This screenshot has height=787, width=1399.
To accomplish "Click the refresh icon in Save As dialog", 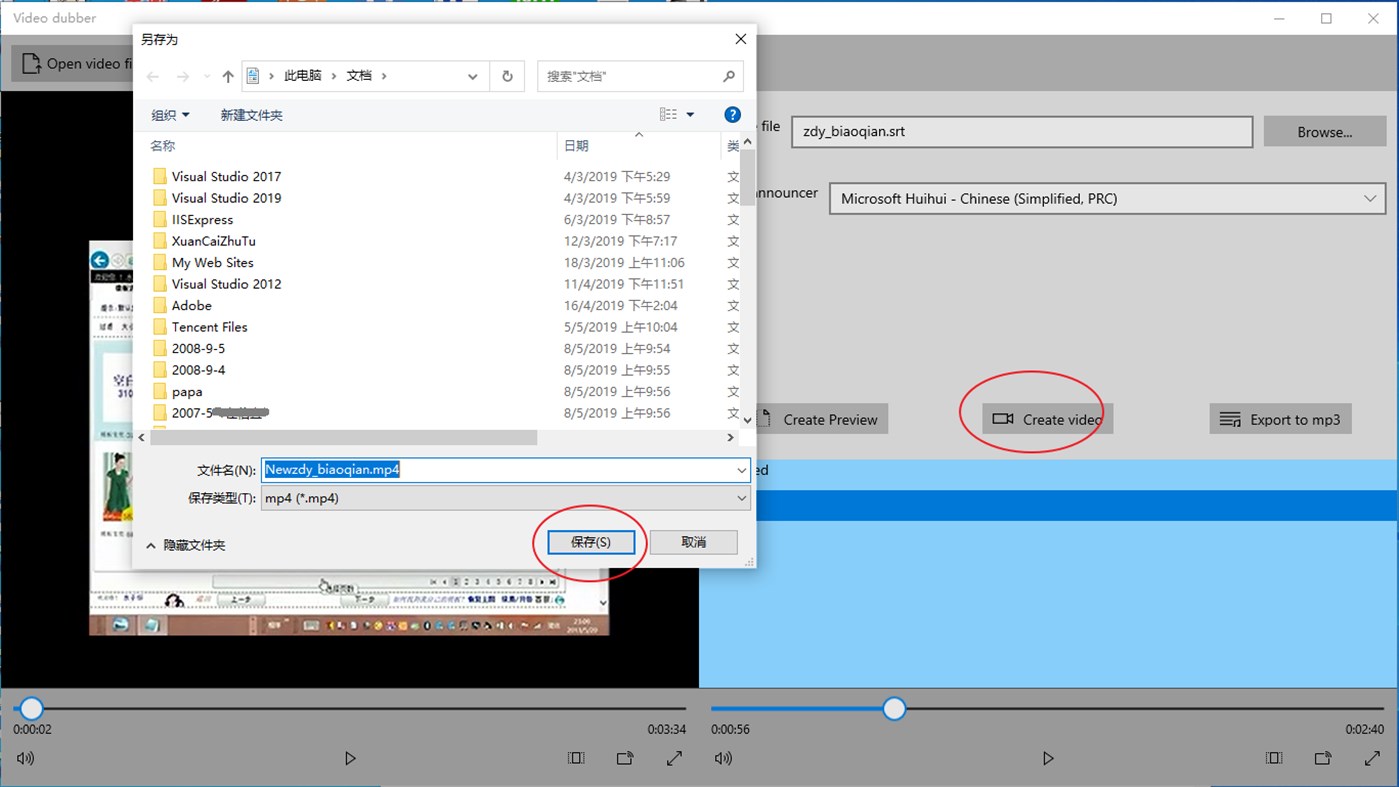I will (507, 75).
